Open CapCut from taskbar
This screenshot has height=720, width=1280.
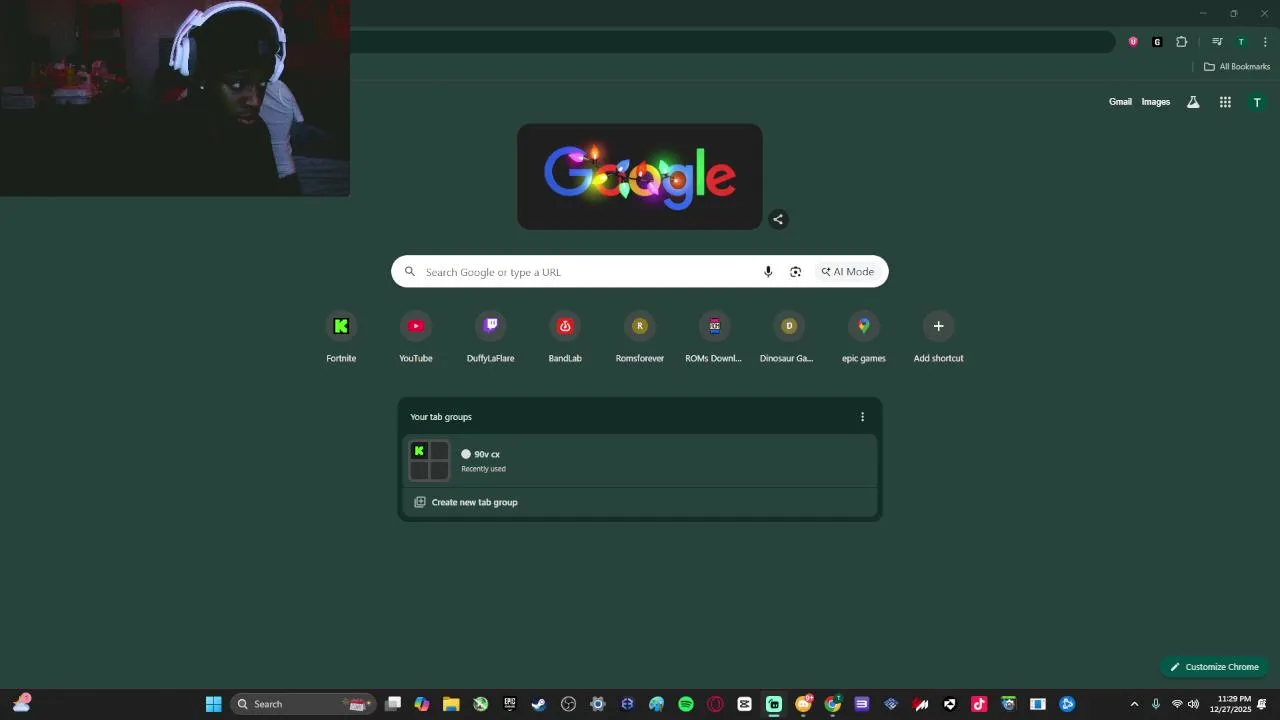point(744,704)
